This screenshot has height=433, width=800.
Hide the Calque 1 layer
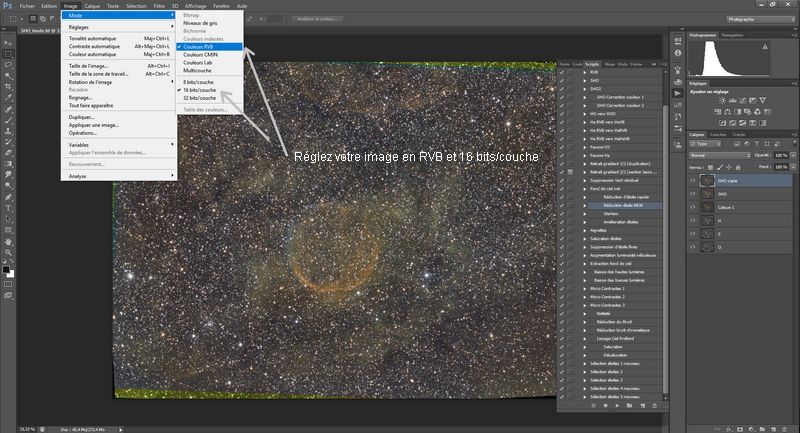693,207
